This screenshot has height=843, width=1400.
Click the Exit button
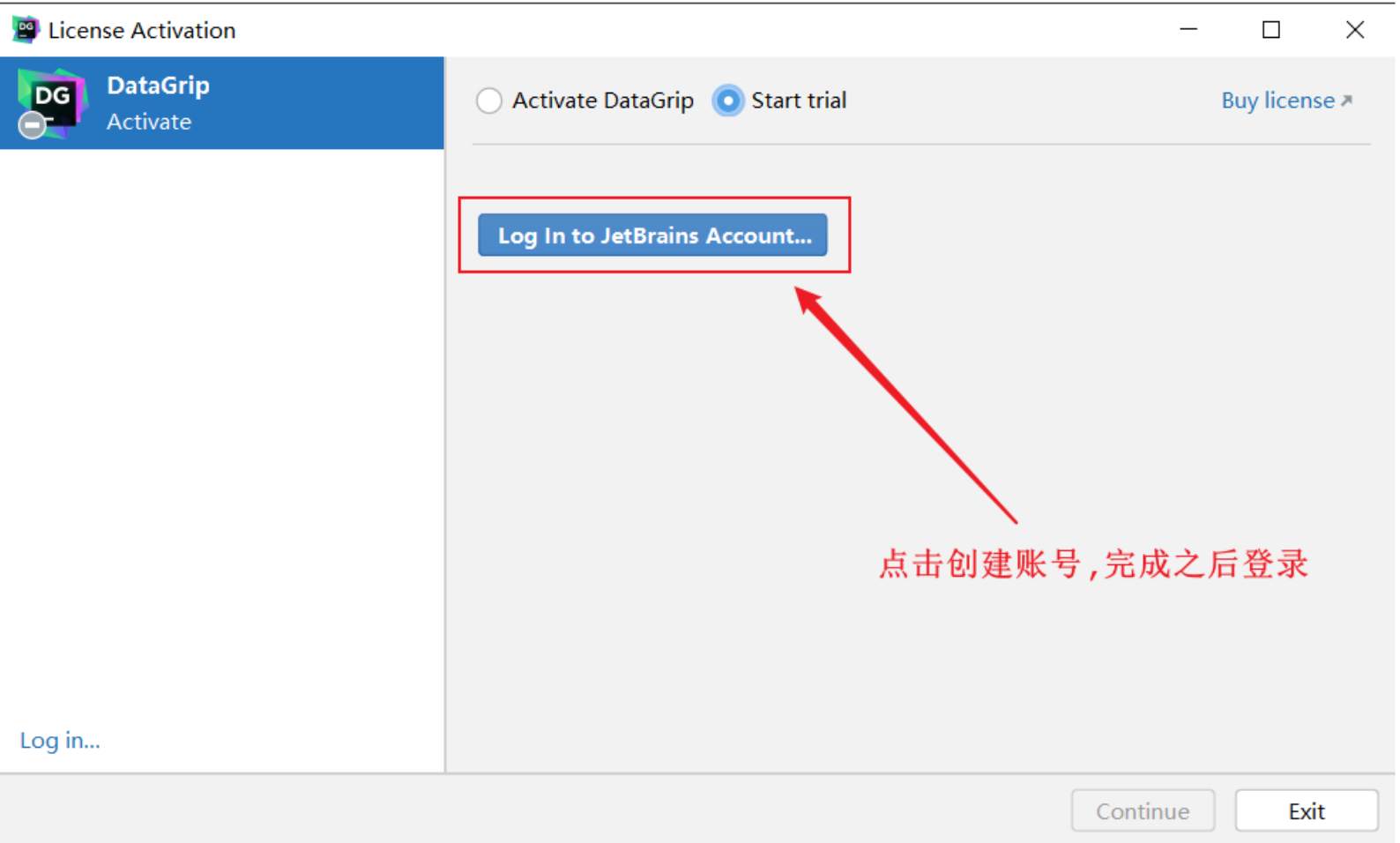point(1307,810)
